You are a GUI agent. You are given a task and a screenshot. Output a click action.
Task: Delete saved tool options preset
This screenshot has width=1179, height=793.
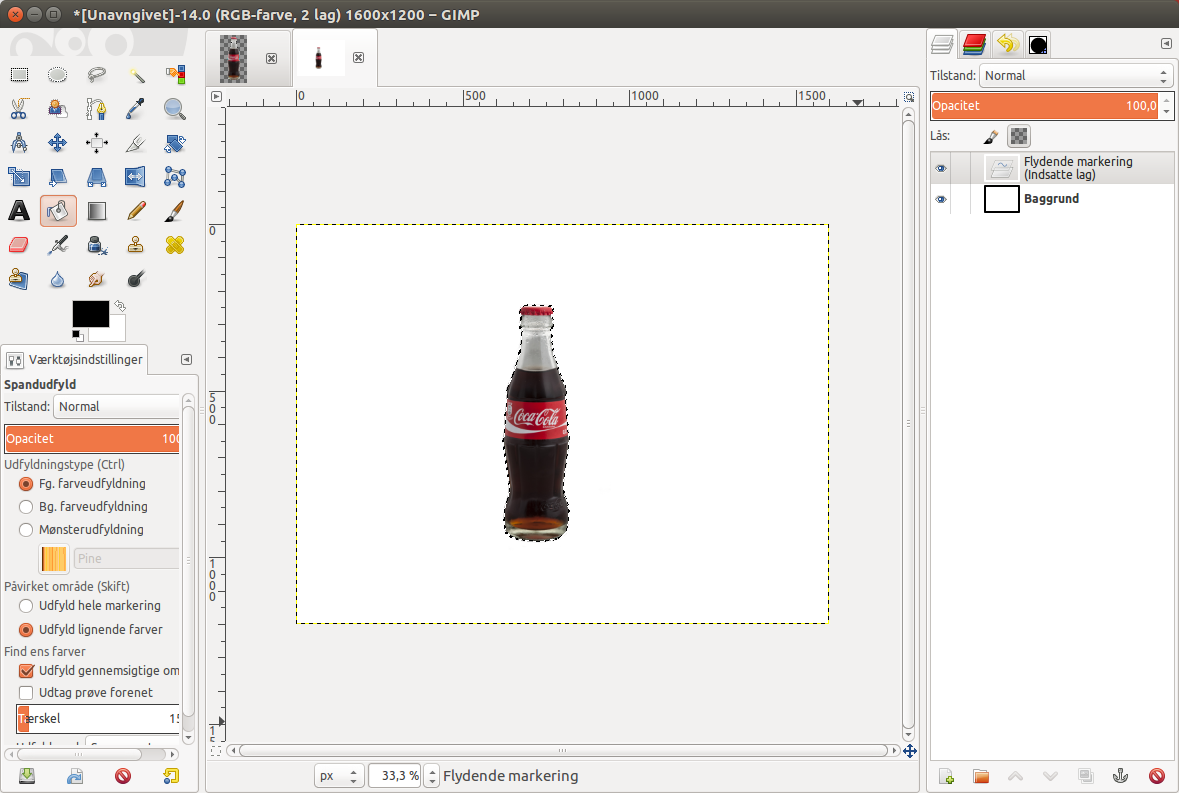tap(123, 776)
